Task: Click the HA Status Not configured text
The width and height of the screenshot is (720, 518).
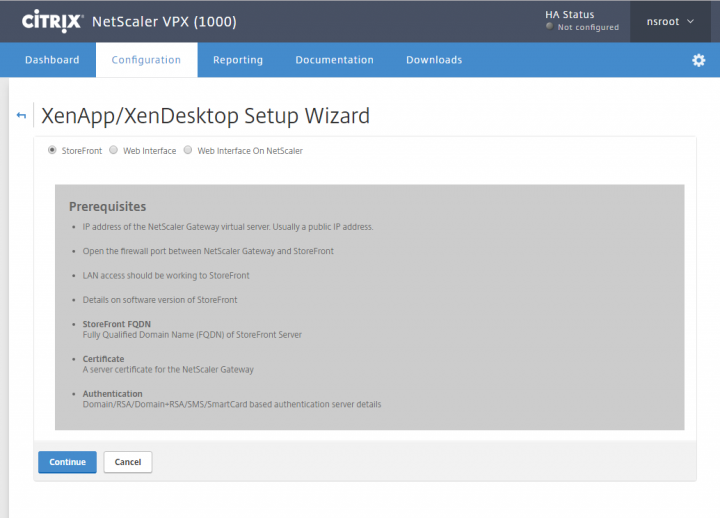Action: tap(588, 27)
